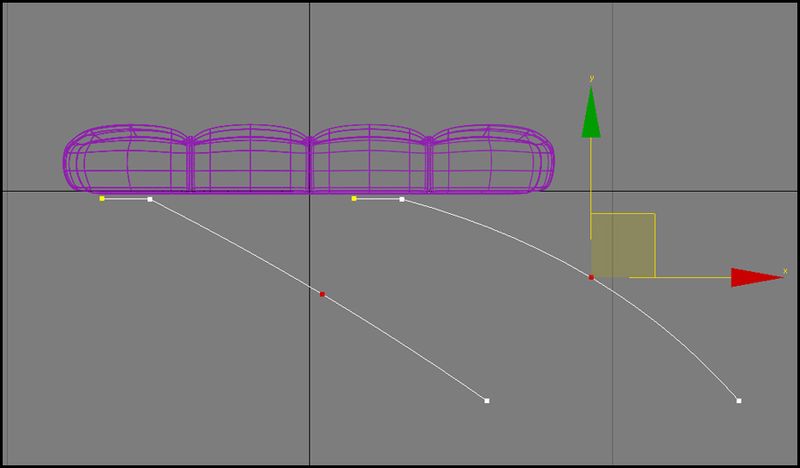Click the short straight segment of right spline
Screen dimensions: 800x468
click(378, 199)
